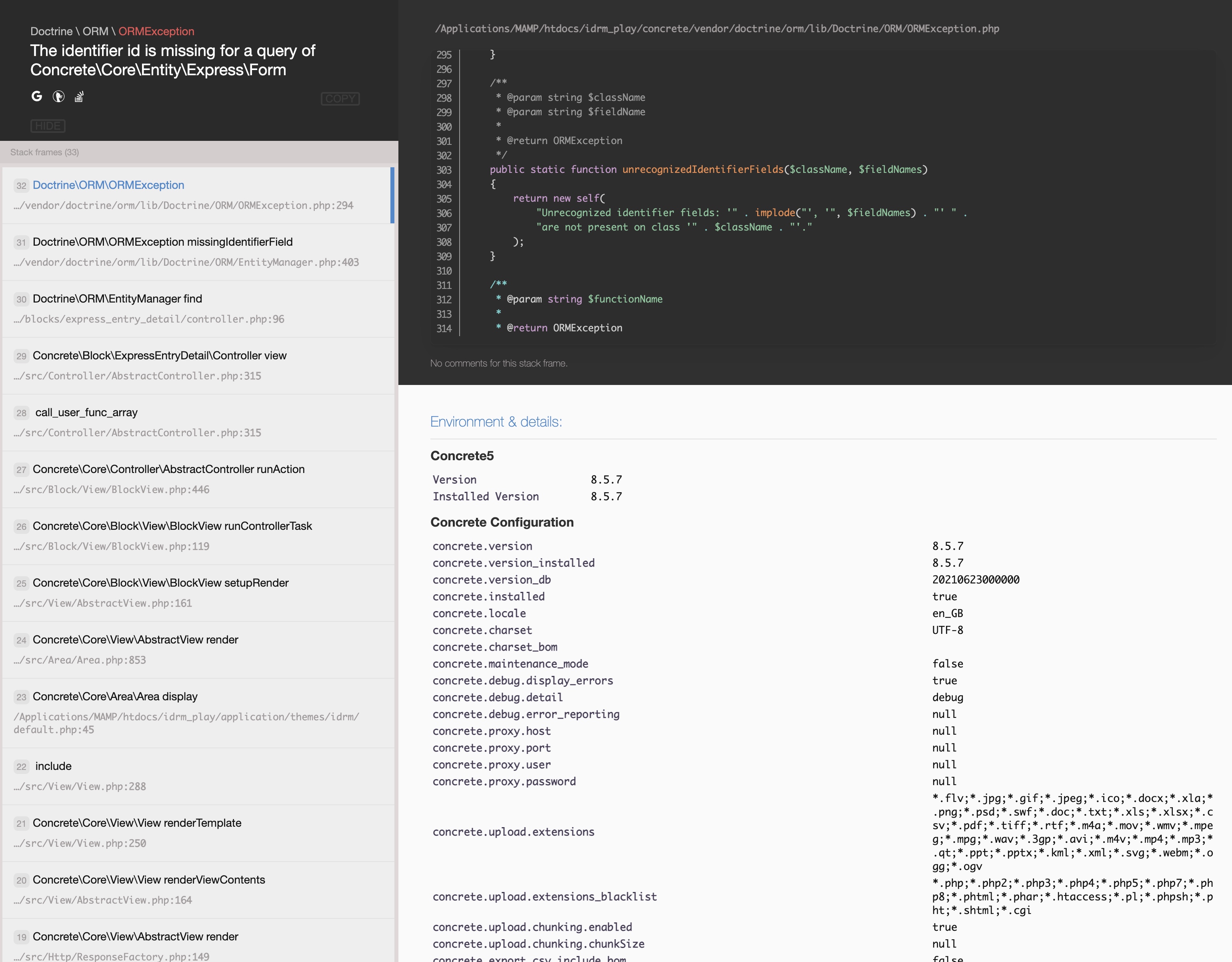Select frame 22 include

click(198, 776)
